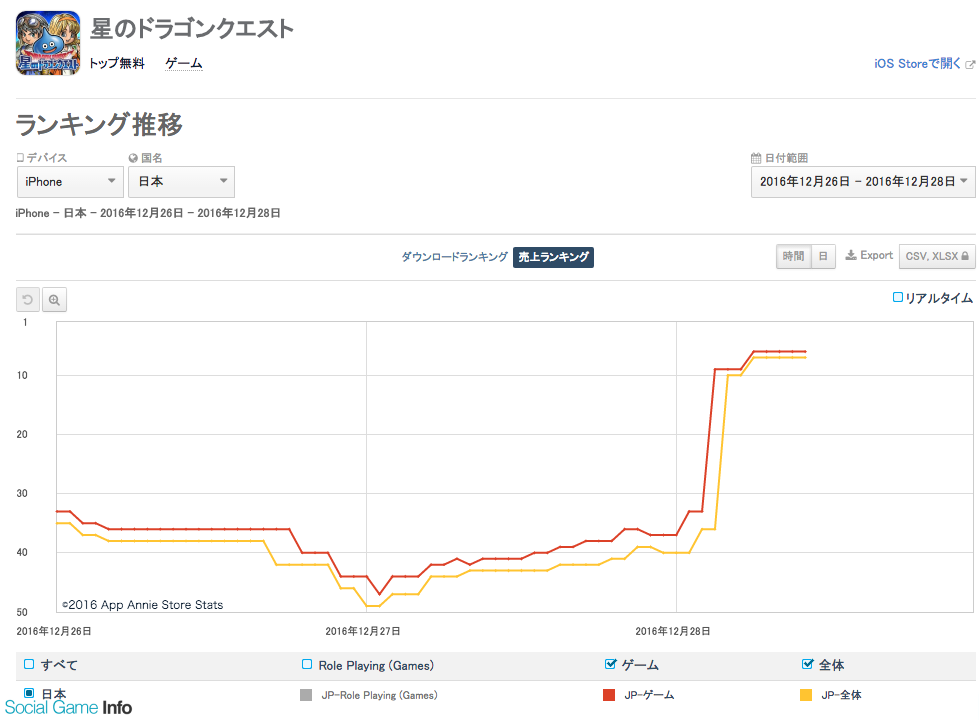Uncheck the ゲーム checkbox
This screenshot has width=979, height=720.
[611, 664]
